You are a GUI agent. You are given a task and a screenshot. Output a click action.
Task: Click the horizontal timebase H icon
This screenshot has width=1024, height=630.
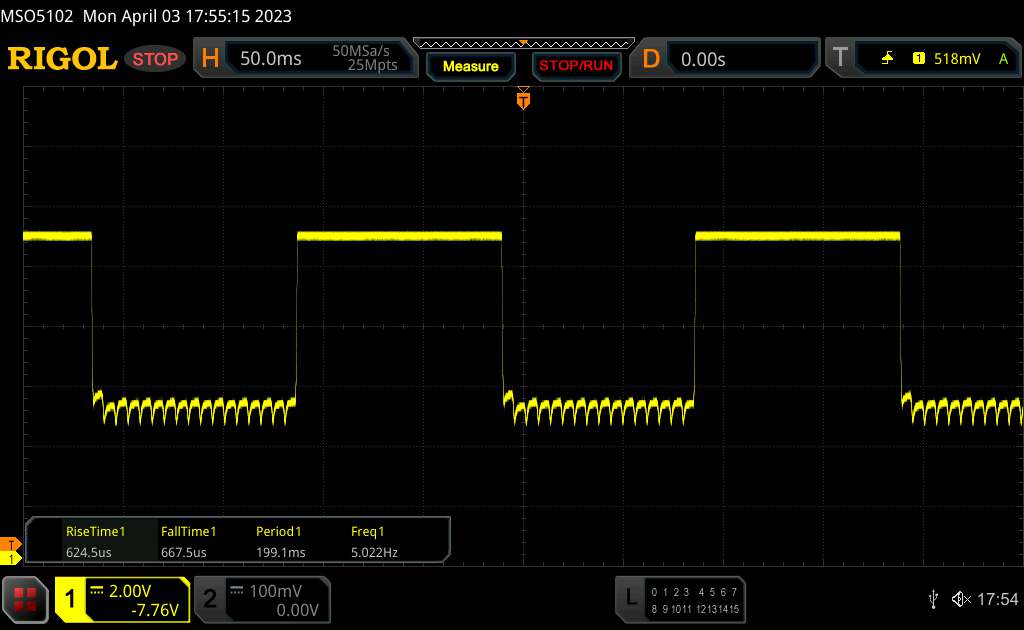[x=210, y=59]
